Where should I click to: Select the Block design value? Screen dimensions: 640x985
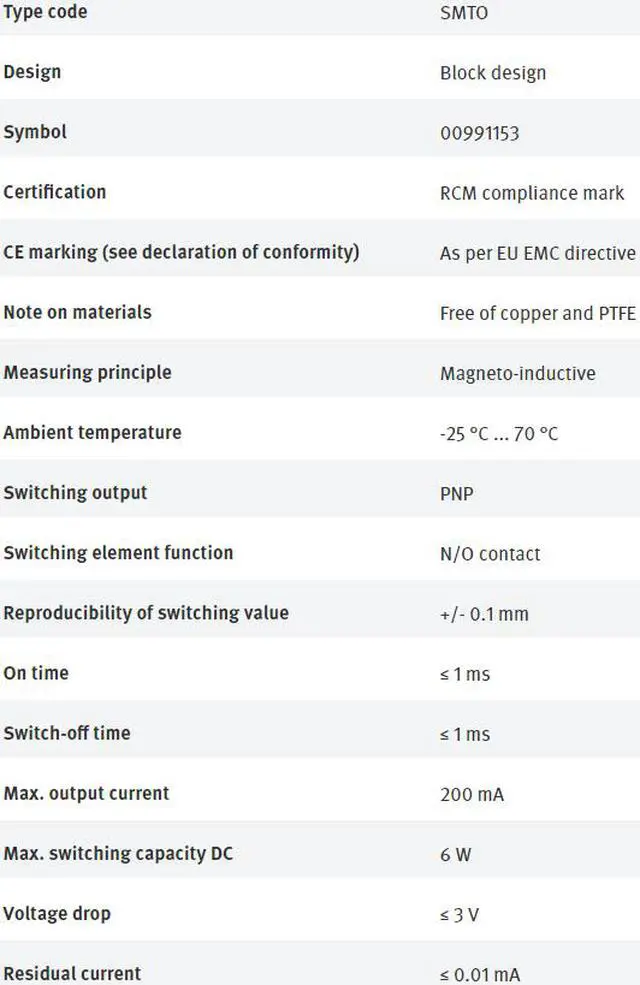click(493, 73)
